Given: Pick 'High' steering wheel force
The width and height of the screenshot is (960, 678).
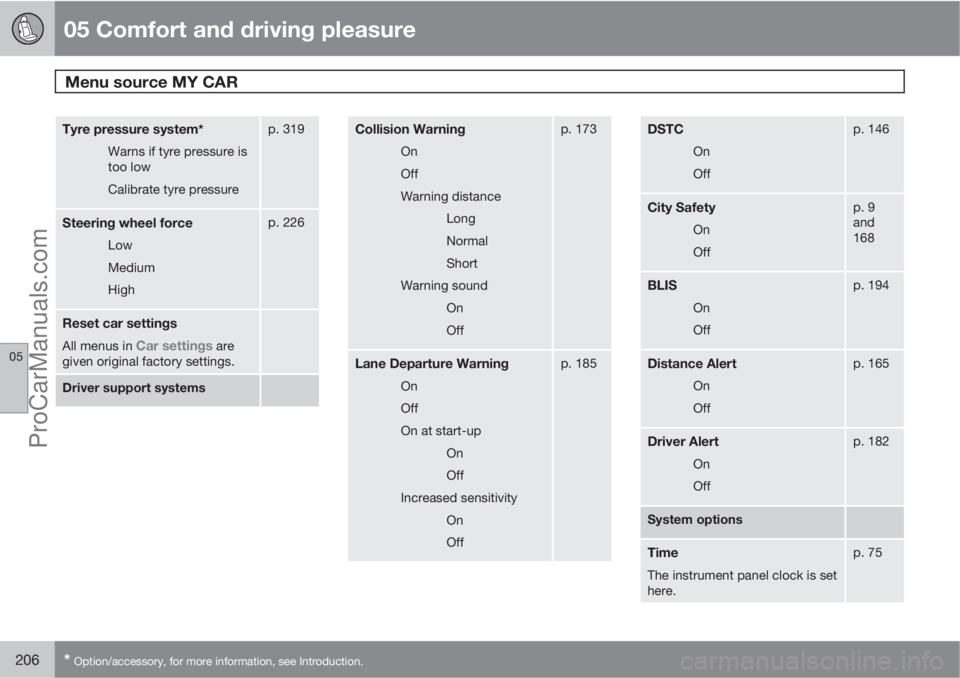Looking at the screenshot, I should pos(121,290).
